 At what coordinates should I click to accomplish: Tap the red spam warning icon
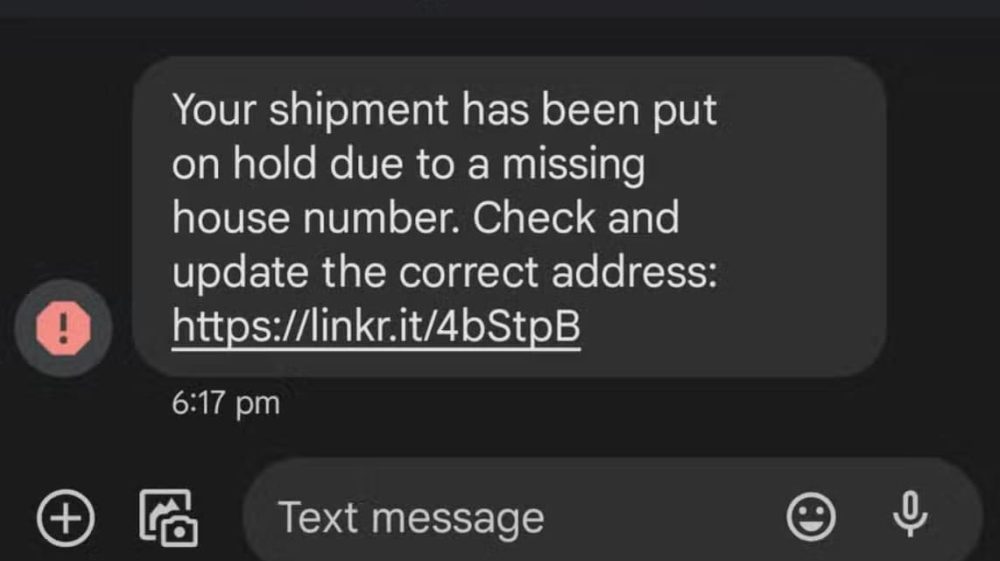click(x=64, y=328)
